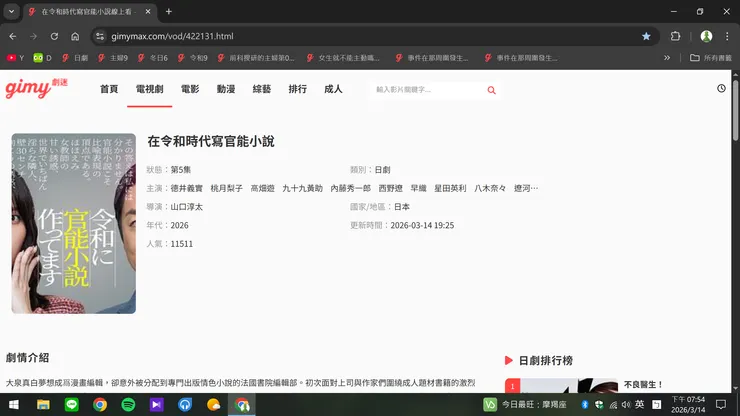Screen dimensions: 740x416
Task: Open the extensions puzzle icon
Action: (x=675, y=36)
